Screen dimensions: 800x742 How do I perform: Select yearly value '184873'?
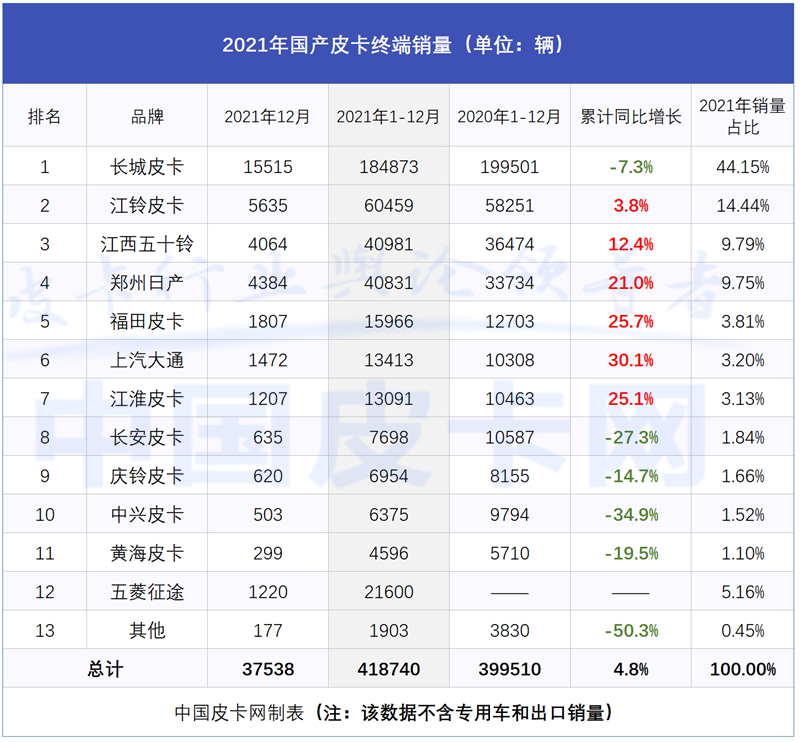(x=388, y=167)
